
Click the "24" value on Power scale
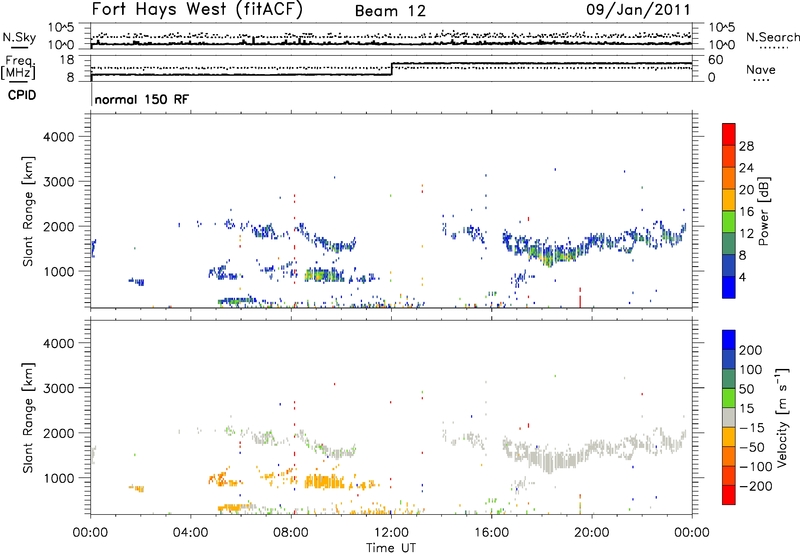[746, 168]
